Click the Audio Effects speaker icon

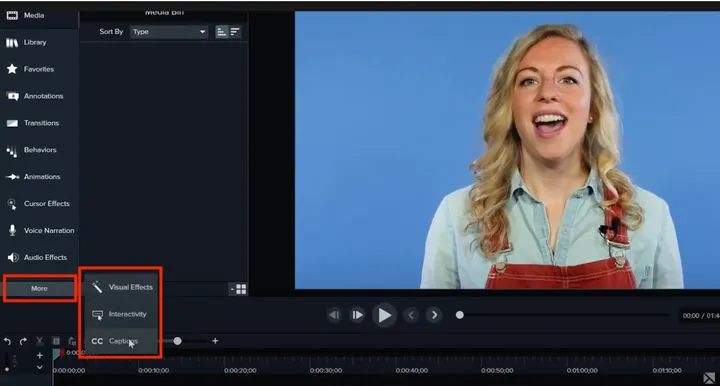[13, 257]
